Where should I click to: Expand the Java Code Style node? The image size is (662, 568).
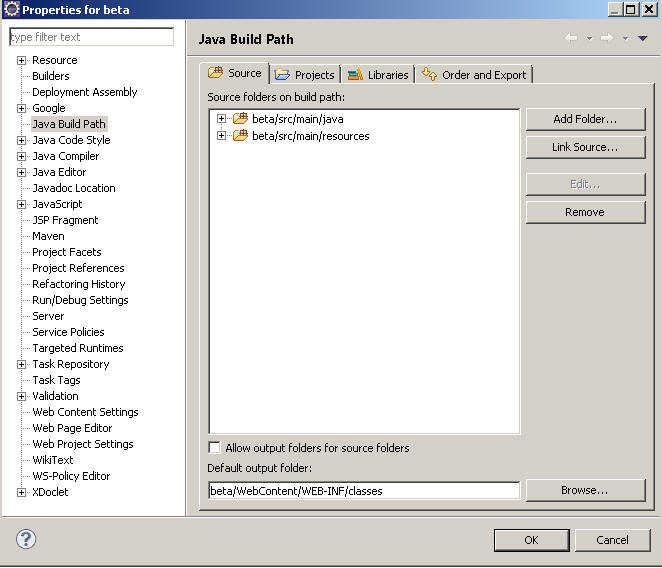click(21, 140)
